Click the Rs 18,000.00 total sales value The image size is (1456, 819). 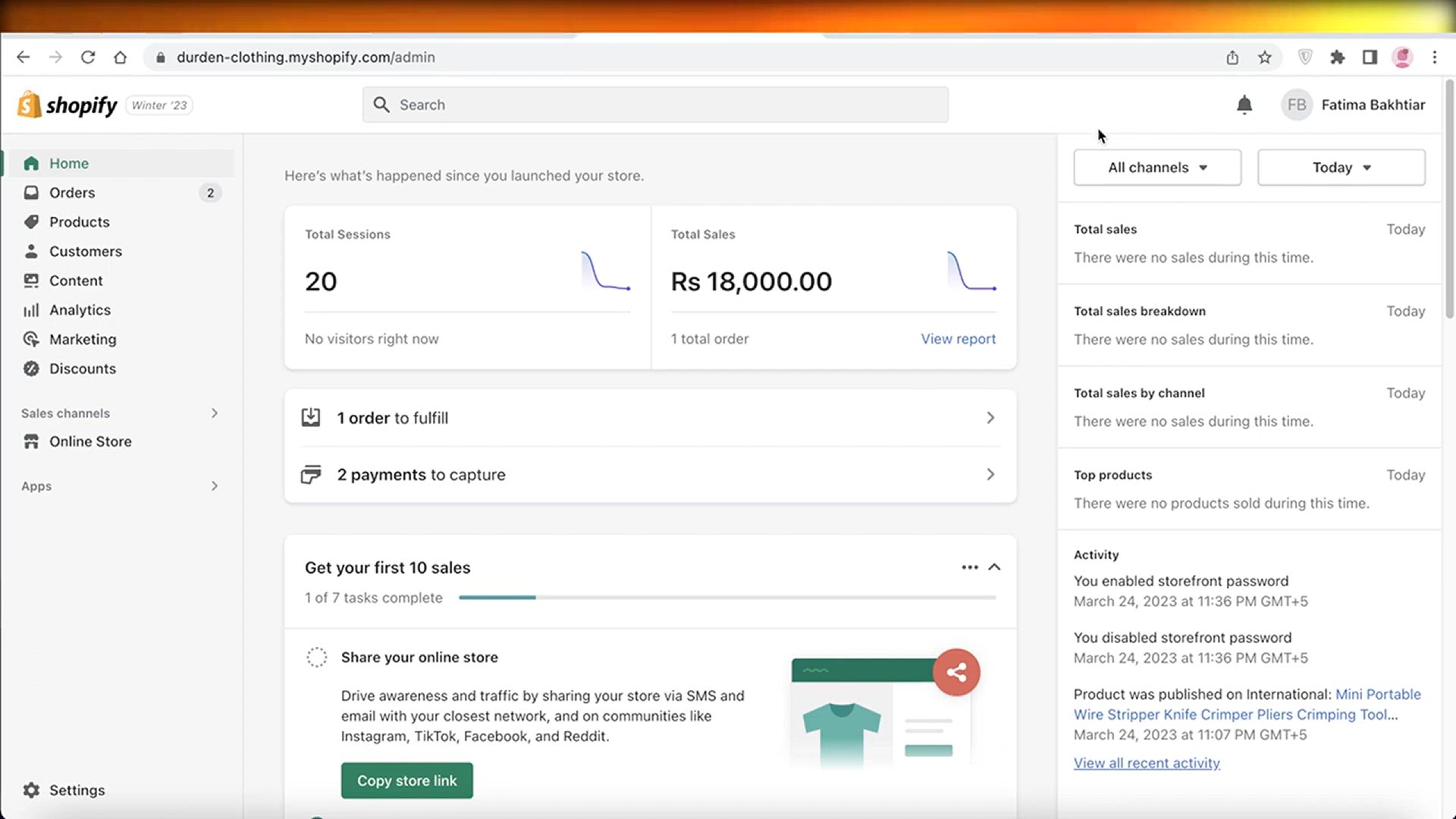click(751, 281)
